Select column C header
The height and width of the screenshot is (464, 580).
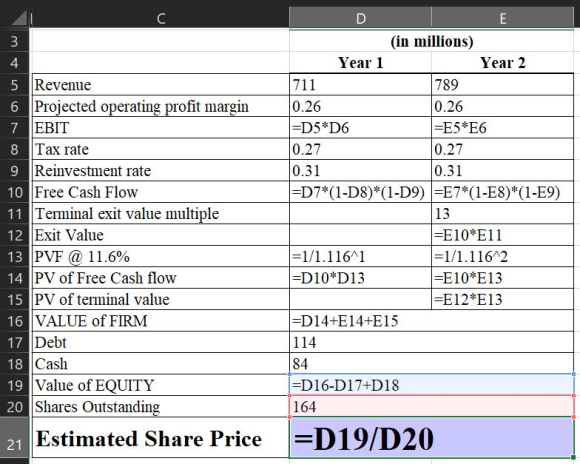coord(160,18)
